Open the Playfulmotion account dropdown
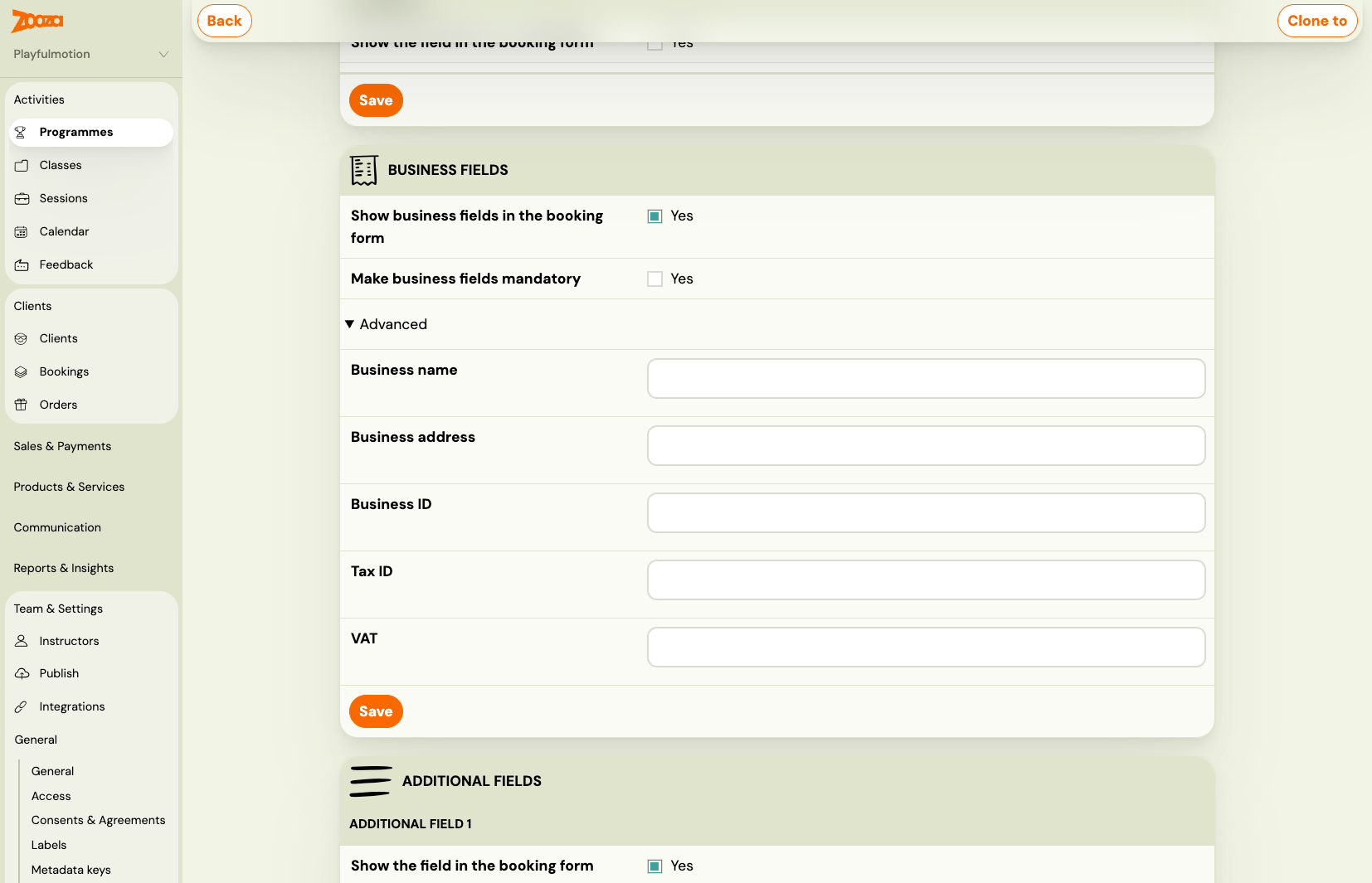This screenshot has height=883, width=1372. click(91, 54)
